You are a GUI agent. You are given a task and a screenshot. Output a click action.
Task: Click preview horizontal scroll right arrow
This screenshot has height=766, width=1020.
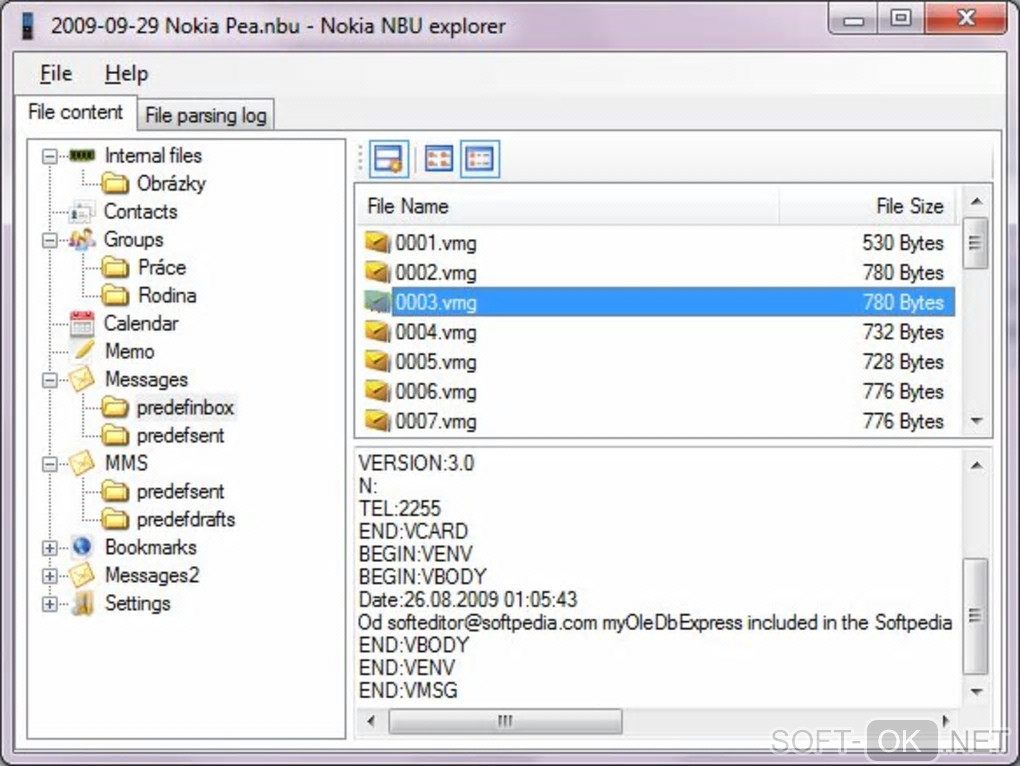point(946,721)
